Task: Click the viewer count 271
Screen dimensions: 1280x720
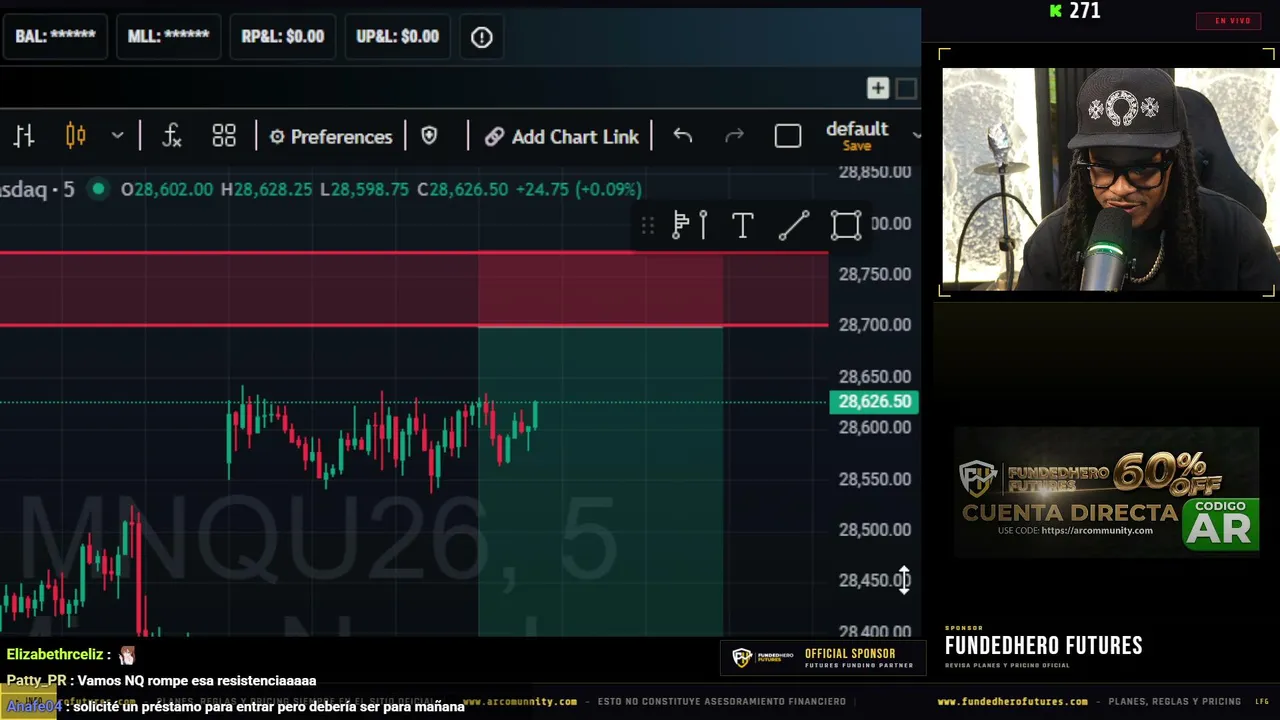Action: coord(1085,11)
